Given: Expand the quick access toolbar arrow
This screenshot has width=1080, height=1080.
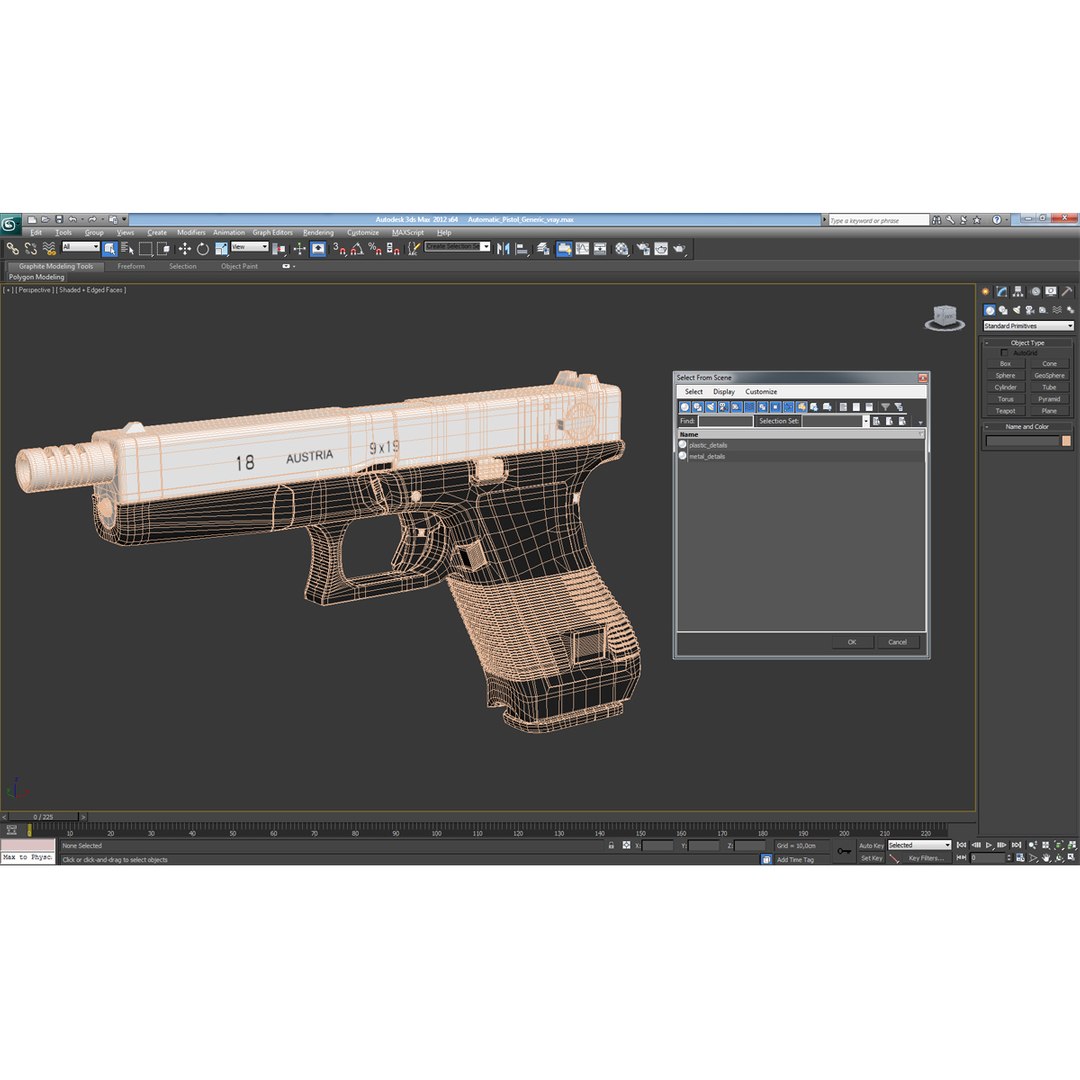Looking at the screenshot, I should coord(124,220).
